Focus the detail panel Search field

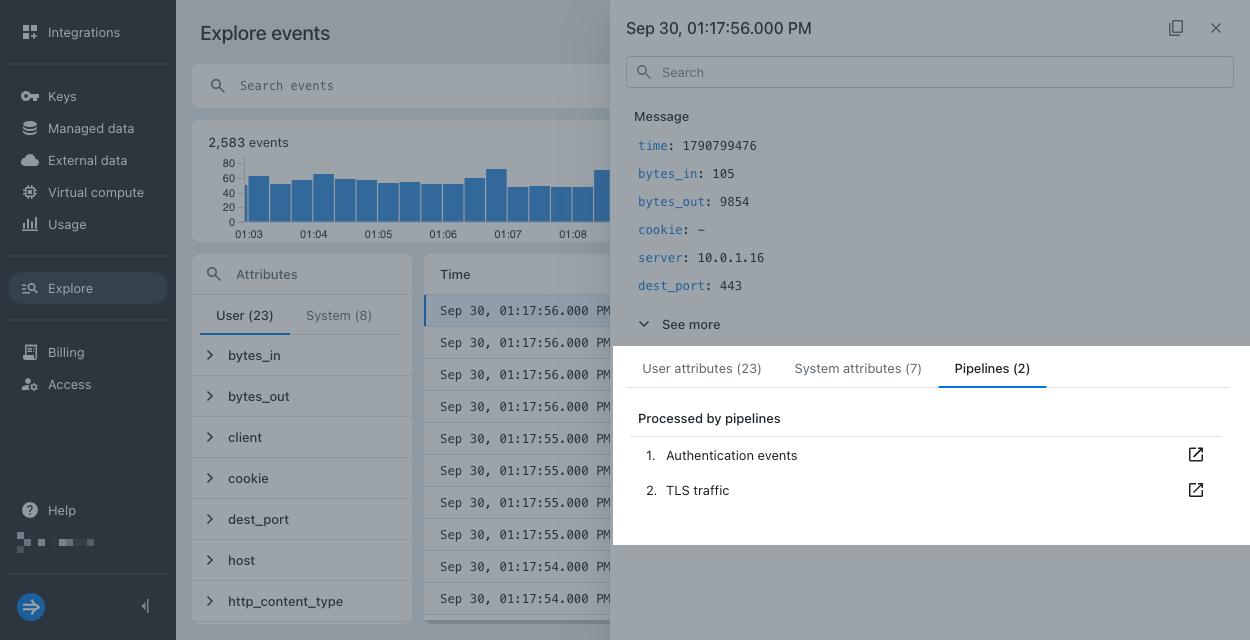(x=930, y=72)
